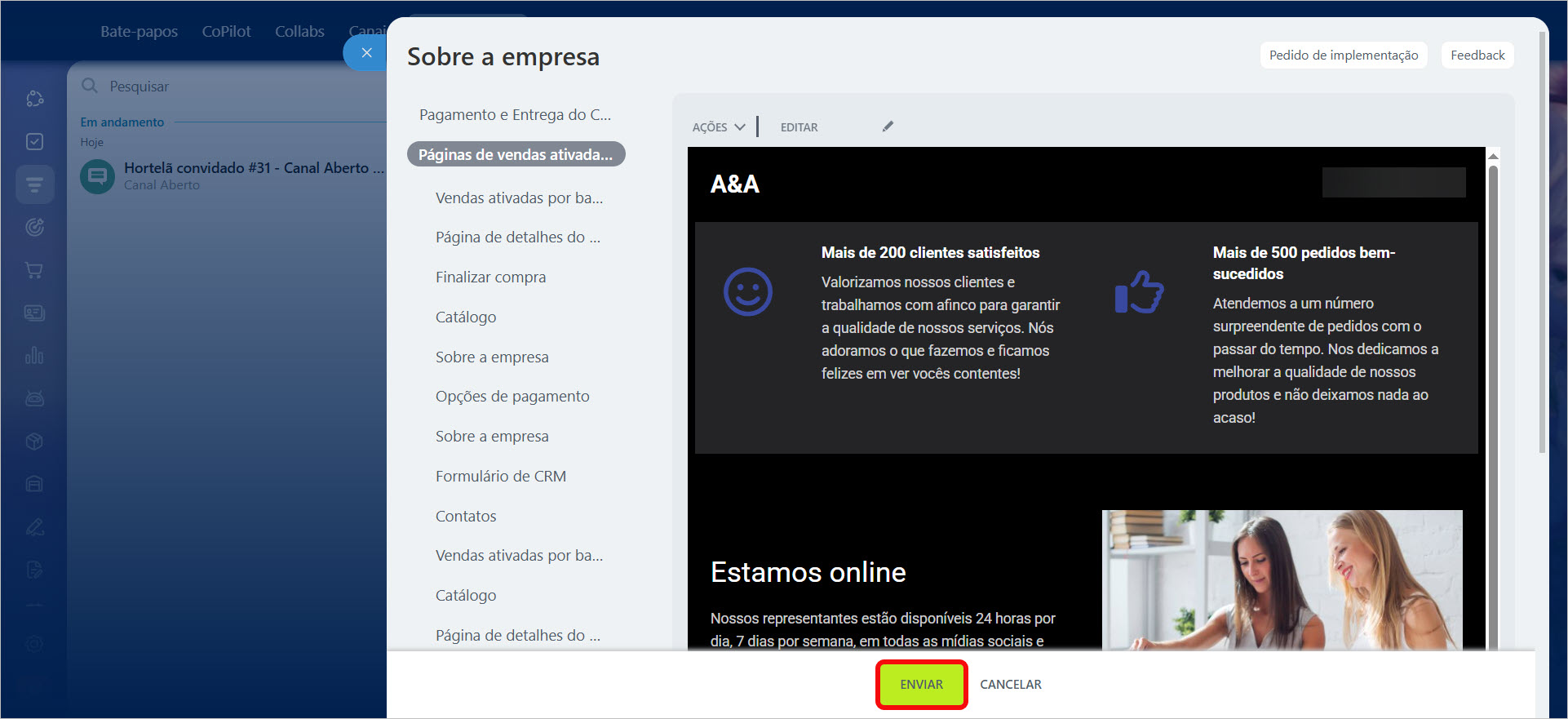This screenshot has height=719, width=1568.
Task: Select 'Páginas de vendas ativada...' template group
Action: pos(516,154)
